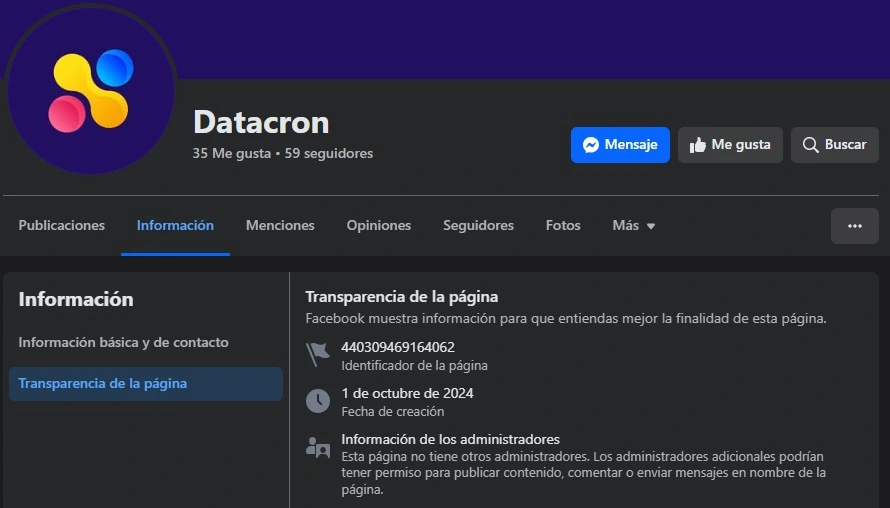Click the 35 Me gusta count
Viewport: 890px width, 508px height.
232,153
